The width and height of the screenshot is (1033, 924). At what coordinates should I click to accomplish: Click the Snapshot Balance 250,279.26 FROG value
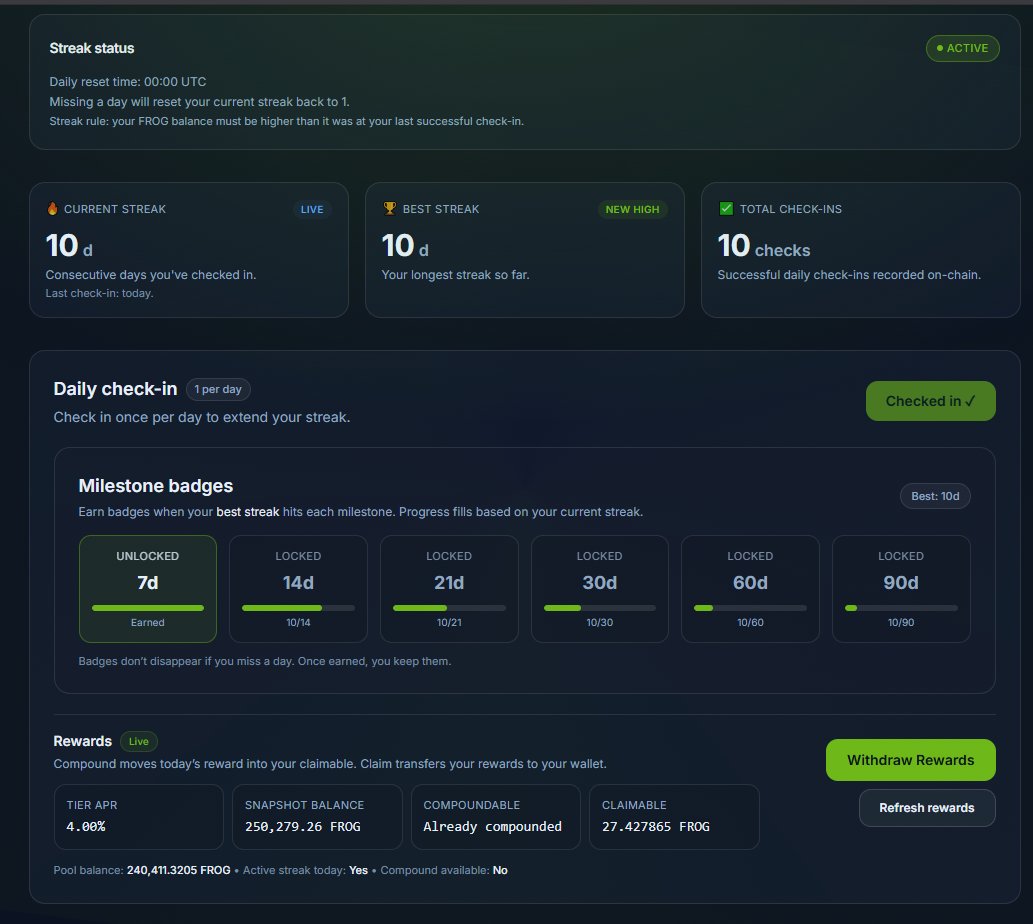click(x=302, y=827)
